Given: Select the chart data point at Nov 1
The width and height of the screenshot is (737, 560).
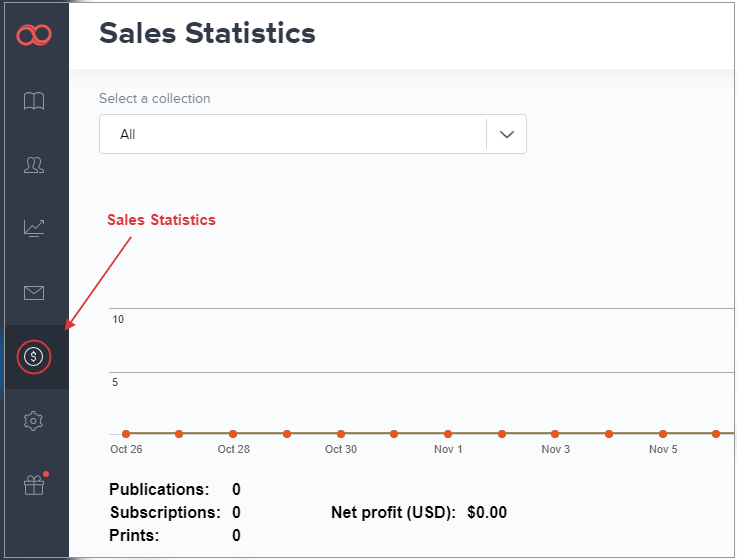Looking at the screenshot, I should pyautogui.click(x=448, y=434).
